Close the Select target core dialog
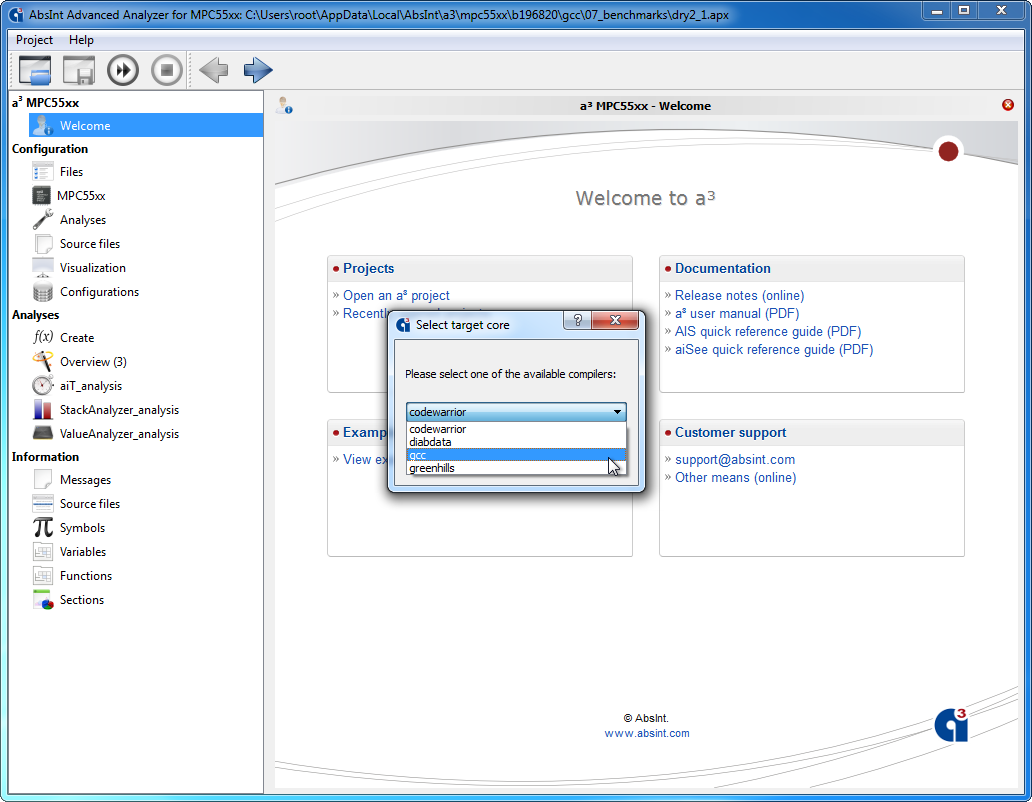 pos(615,320)
